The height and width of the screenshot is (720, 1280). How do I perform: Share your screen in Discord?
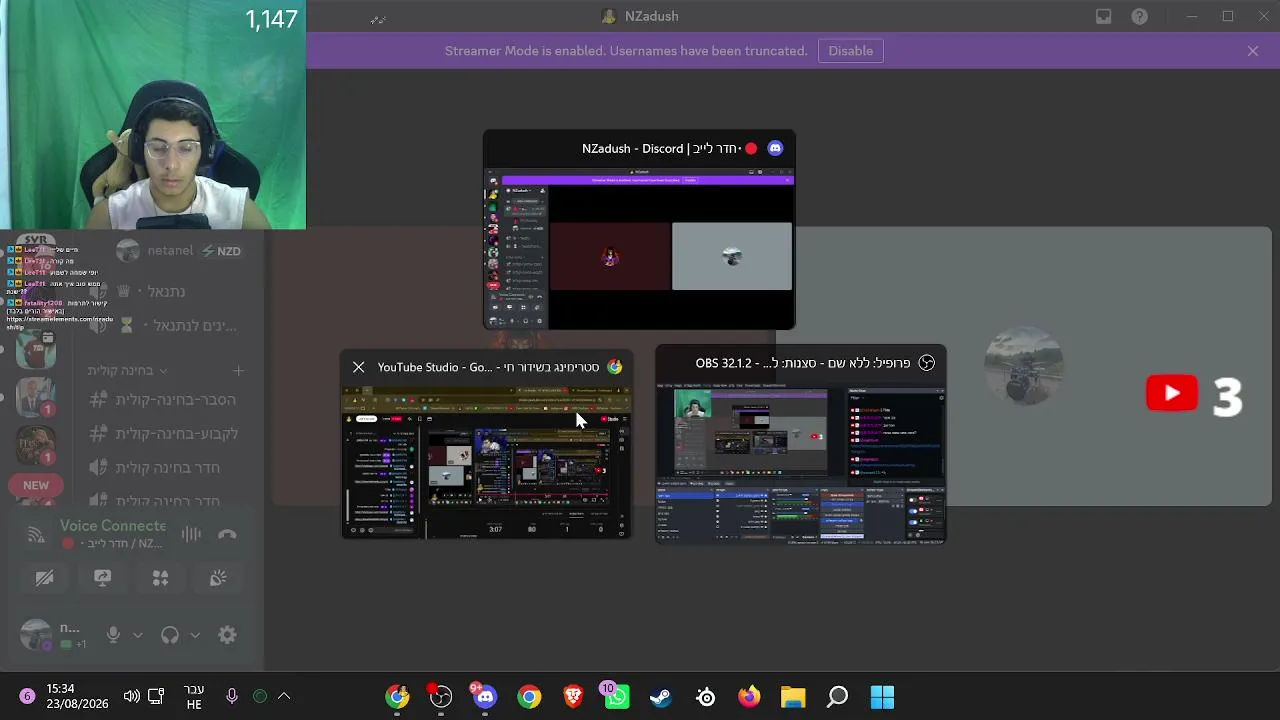click(102, 578)
